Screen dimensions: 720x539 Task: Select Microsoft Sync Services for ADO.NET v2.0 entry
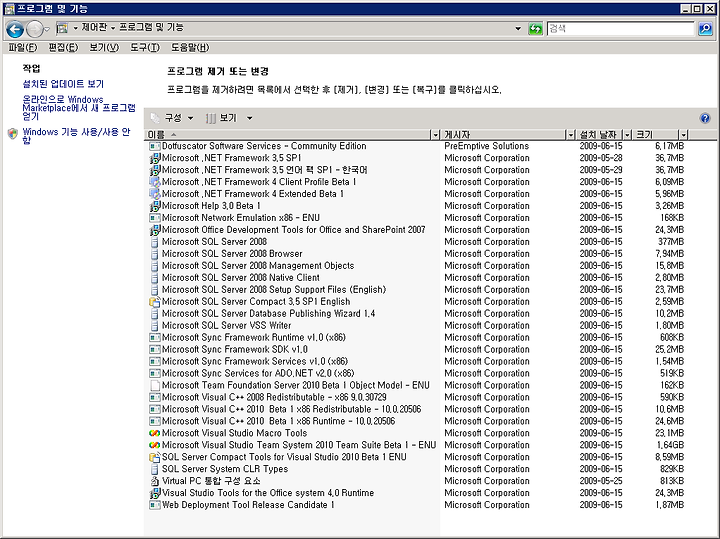(416, 373)
